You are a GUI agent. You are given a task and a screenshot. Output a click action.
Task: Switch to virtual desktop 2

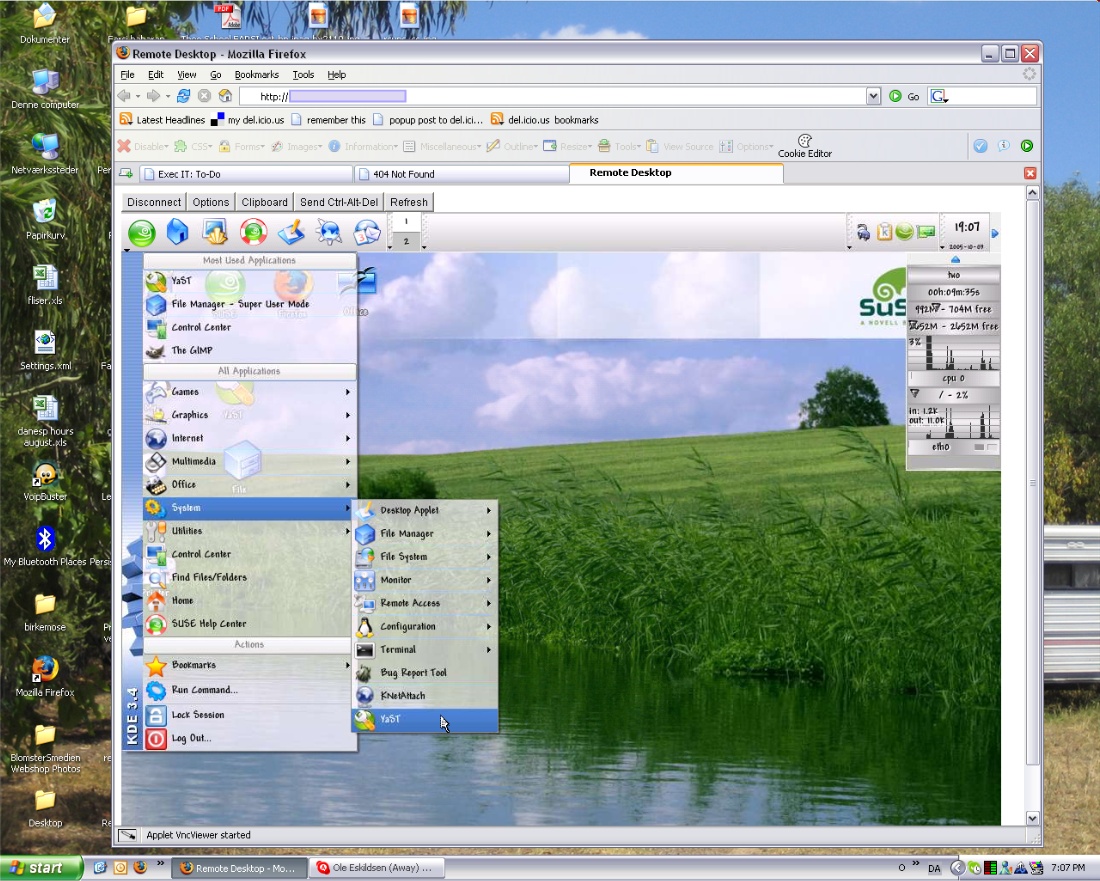click(405, 241)
